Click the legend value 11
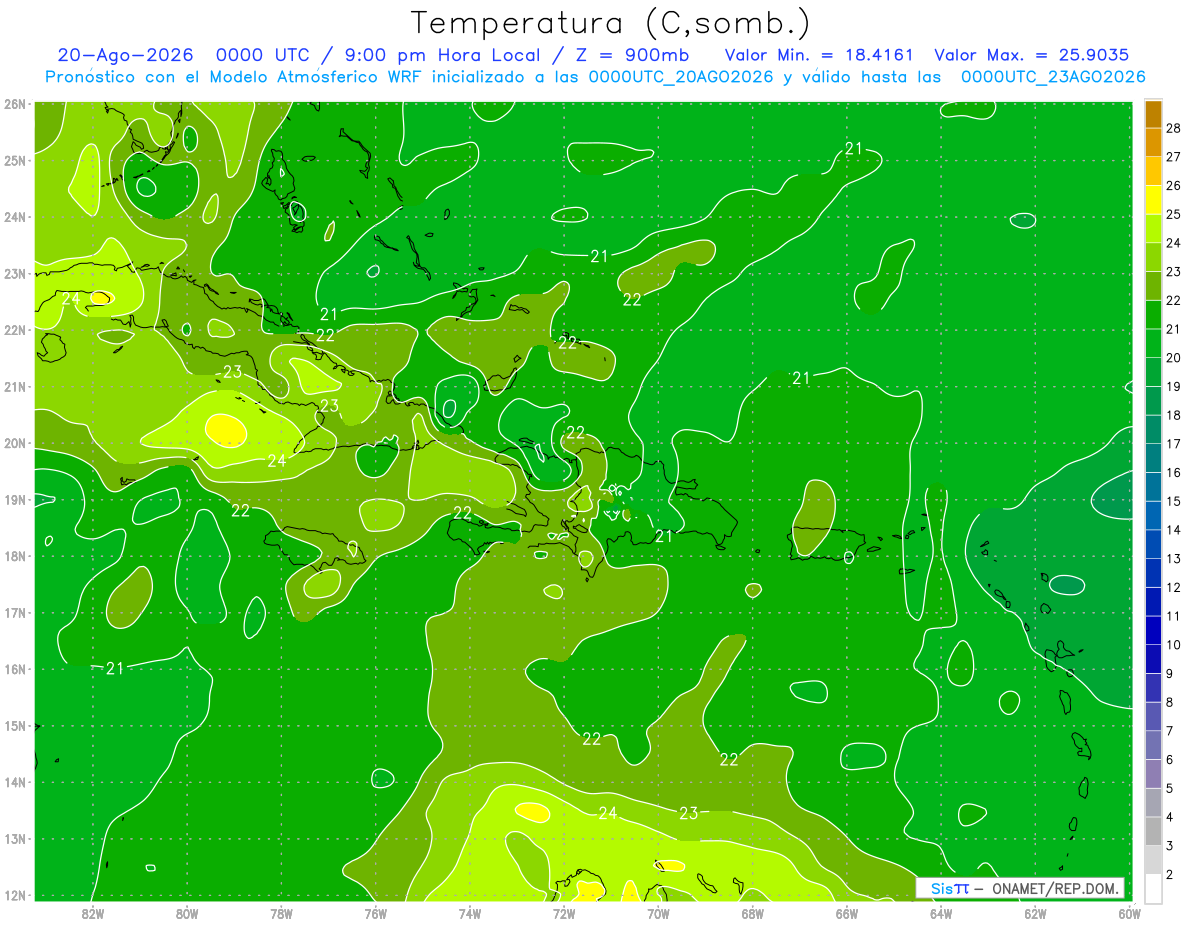This screenshot has height=927, width=1200. point(1174,616)
